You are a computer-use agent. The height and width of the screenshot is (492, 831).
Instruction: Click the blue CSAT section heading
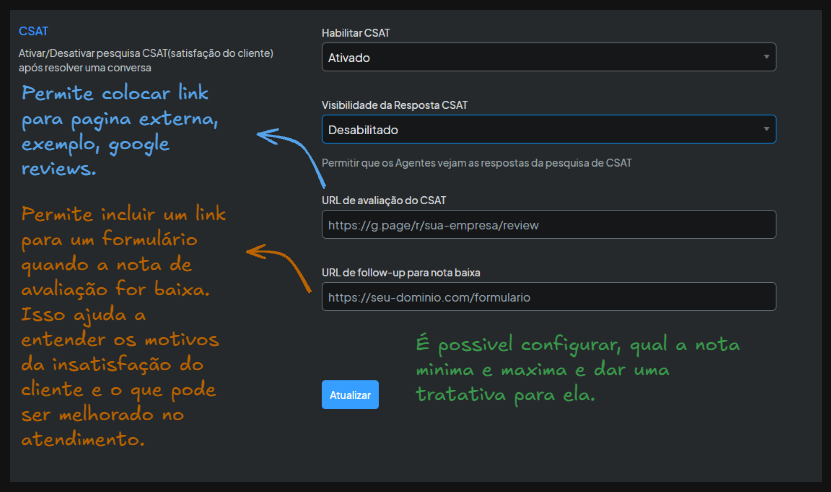(x=33, y=31)
